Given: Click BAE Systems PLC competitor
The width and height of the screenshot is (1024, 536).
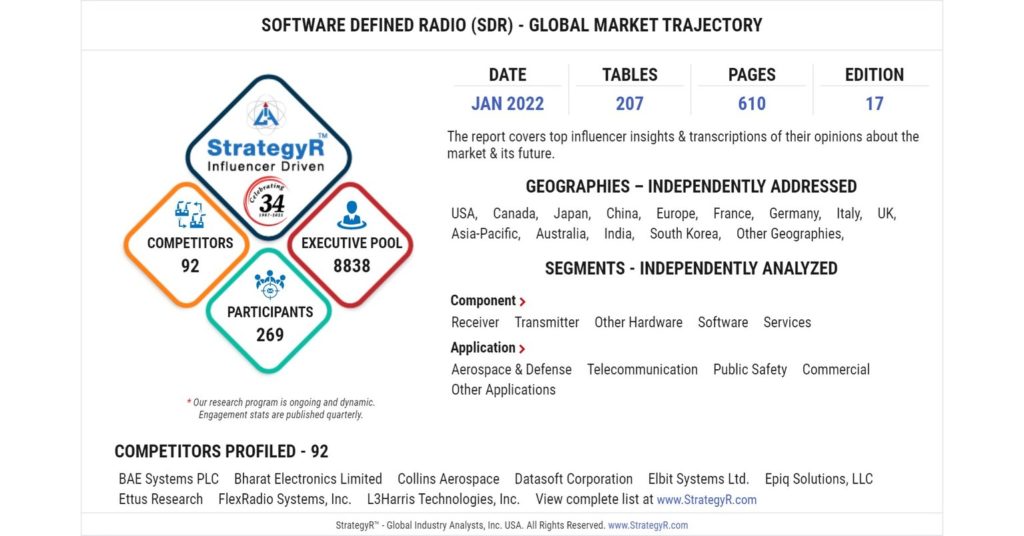Looking at the screenshot, I should (168, 479).
